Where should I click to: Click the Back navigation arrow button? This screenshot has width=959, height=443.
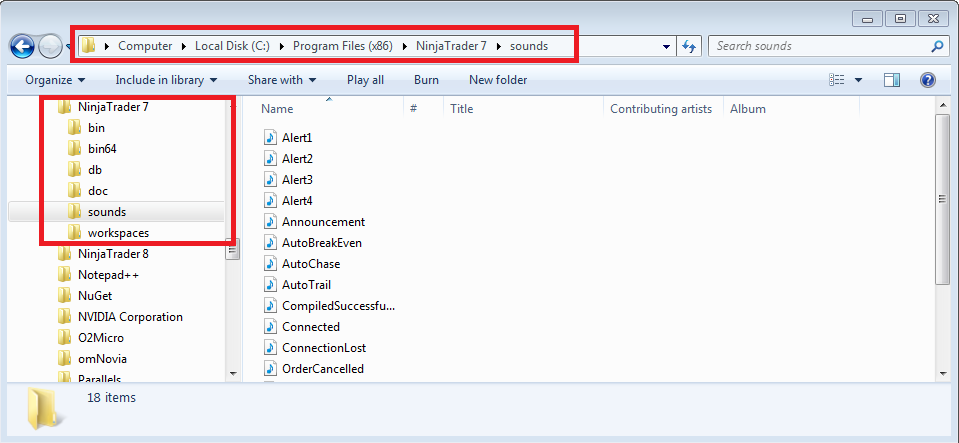tap(22, 46)
